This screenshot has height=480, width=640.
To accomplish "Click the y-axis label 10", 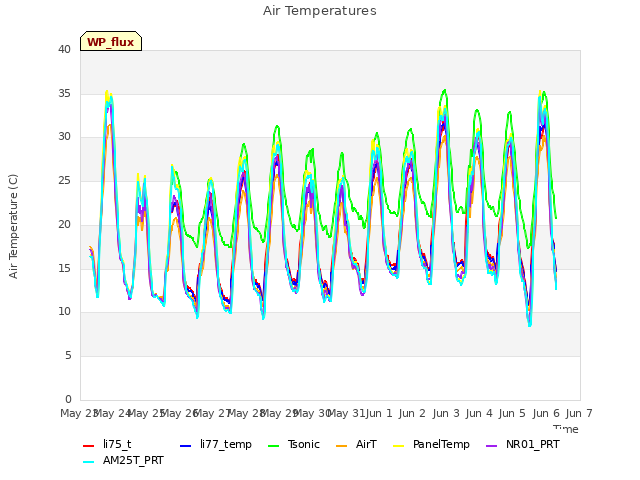I will click(x=64, y=312).
